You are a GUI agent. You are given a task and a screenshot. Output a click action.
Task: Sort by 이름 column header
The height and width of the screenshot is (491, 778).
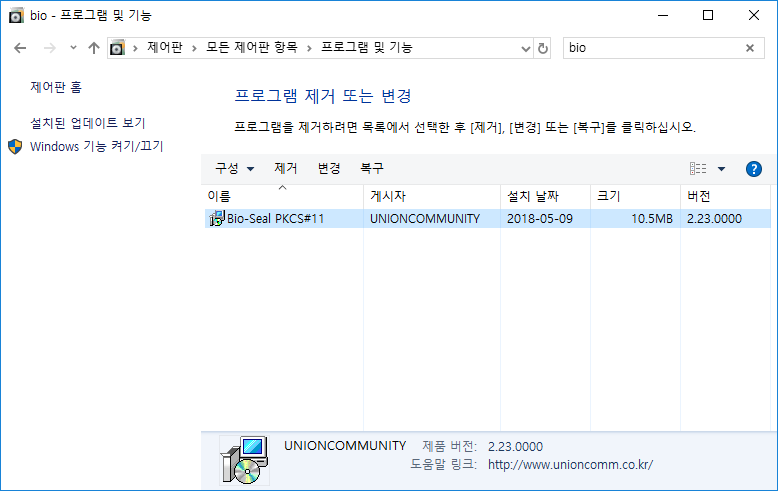(x=284, y=196)
